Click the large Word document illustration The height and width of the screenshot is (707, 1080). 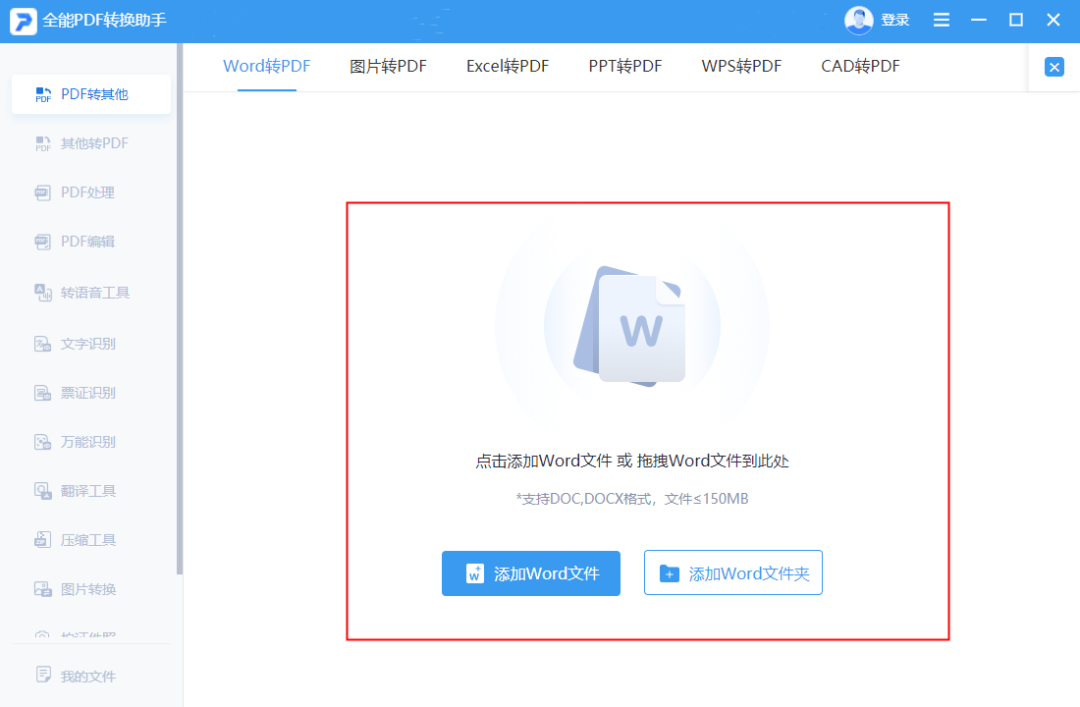[x=630, y=325]
